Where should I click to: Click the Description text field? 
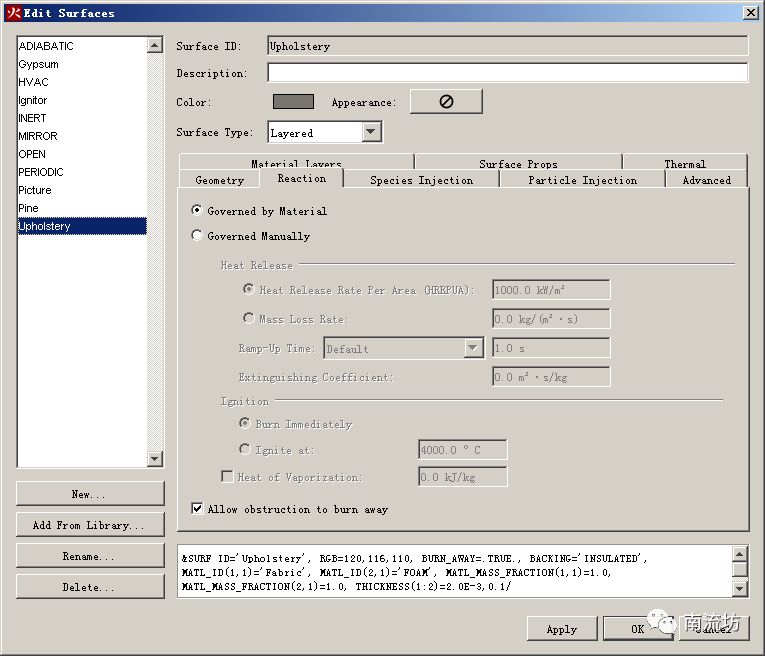tap(507, 73)
